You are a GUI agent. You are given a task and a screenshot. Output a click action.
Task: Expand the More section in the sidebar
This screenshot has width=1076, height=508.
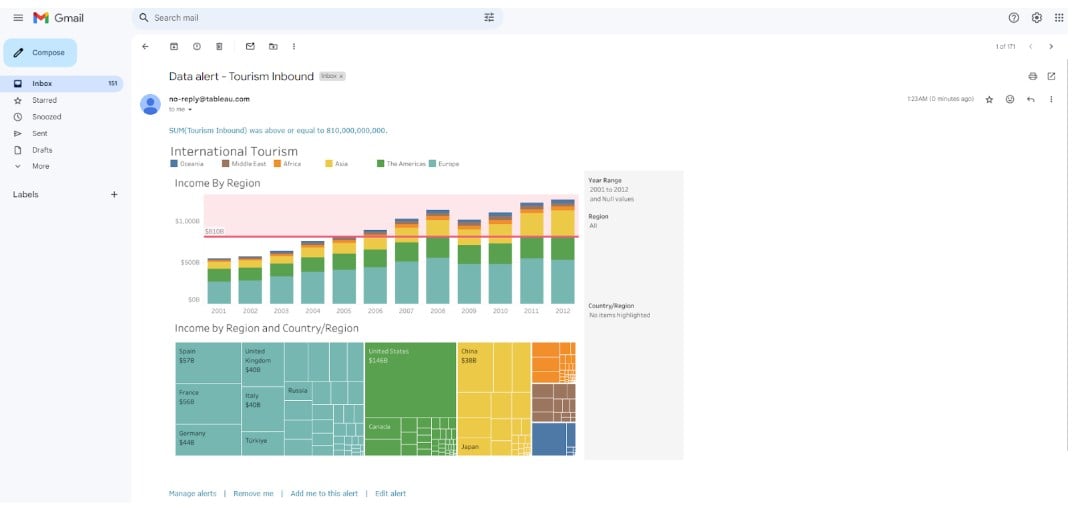tap(40, 166)
